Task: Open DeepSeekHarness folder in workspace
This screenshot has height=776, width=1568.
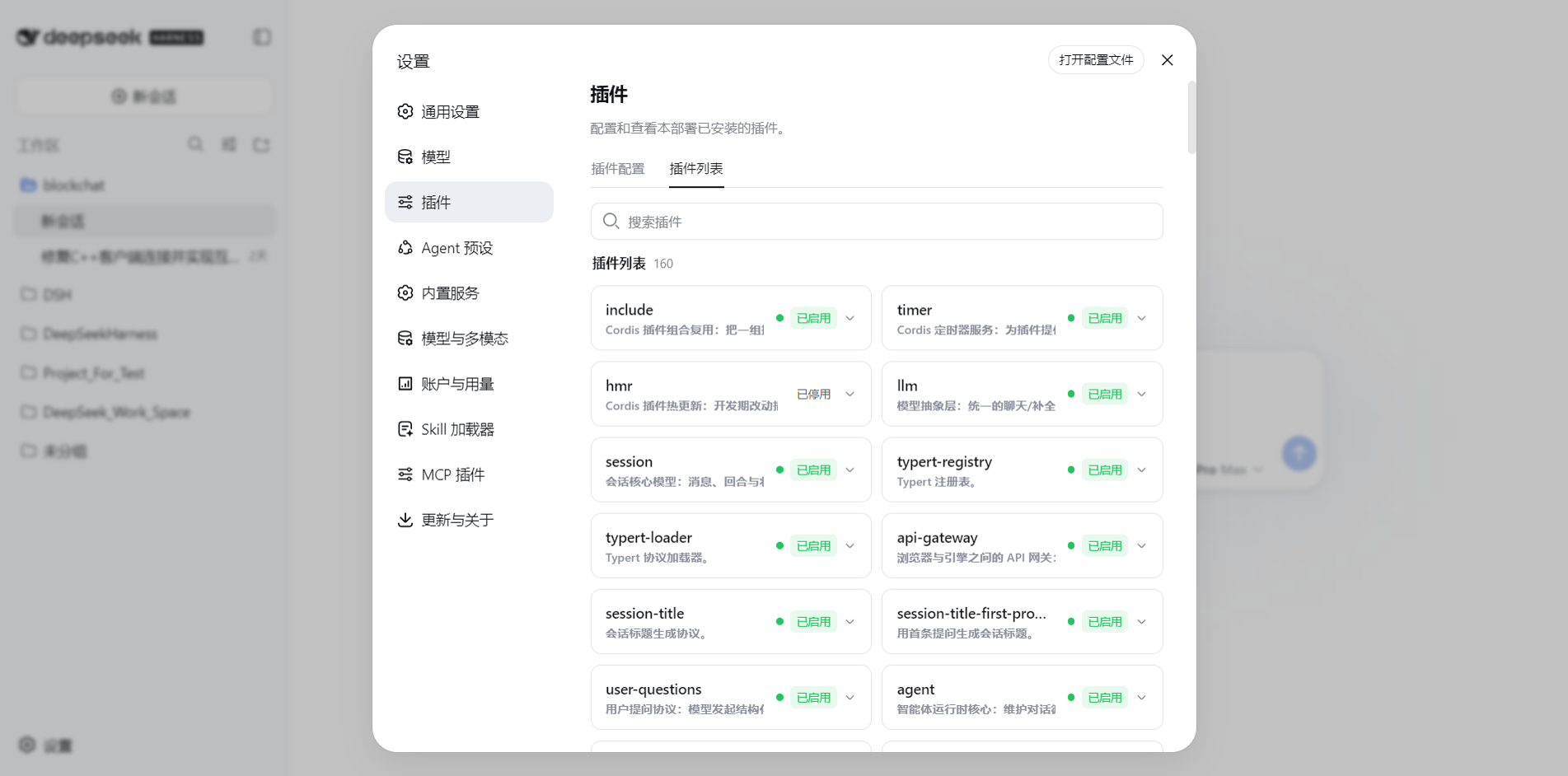Action: (x=144, y=334)
